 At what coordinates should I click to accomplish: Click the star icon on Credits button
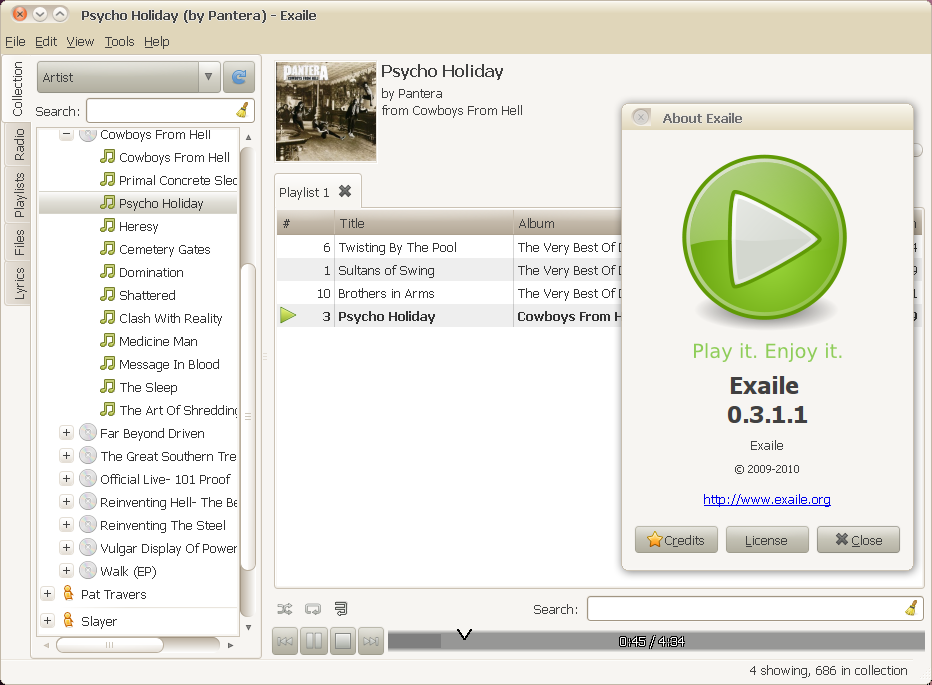(654, 540)
